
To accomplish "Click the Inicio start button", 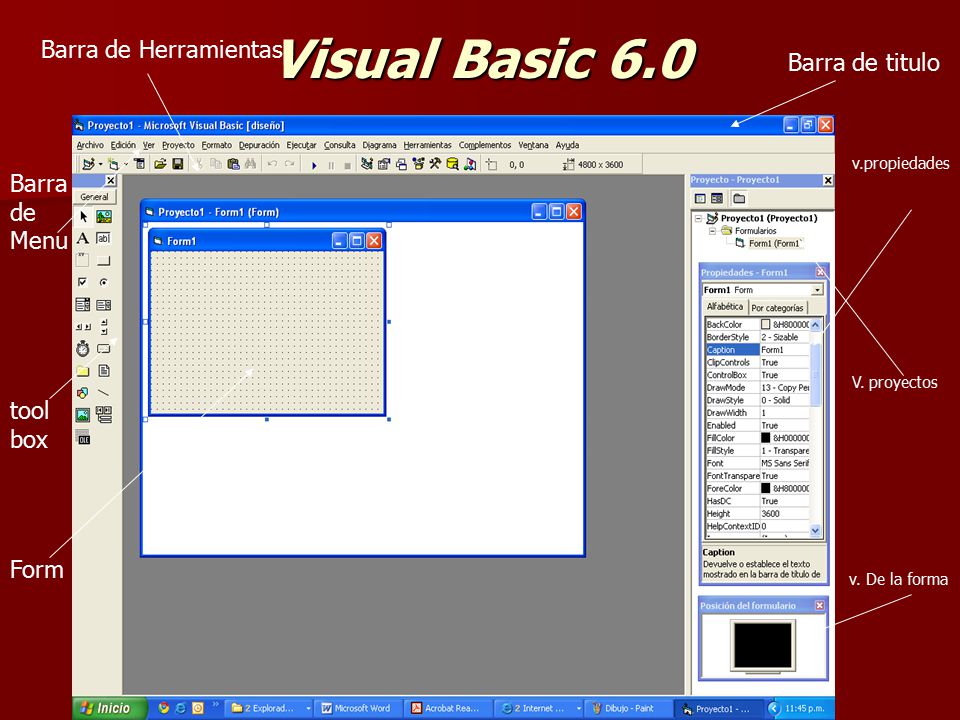I will 109,708.
